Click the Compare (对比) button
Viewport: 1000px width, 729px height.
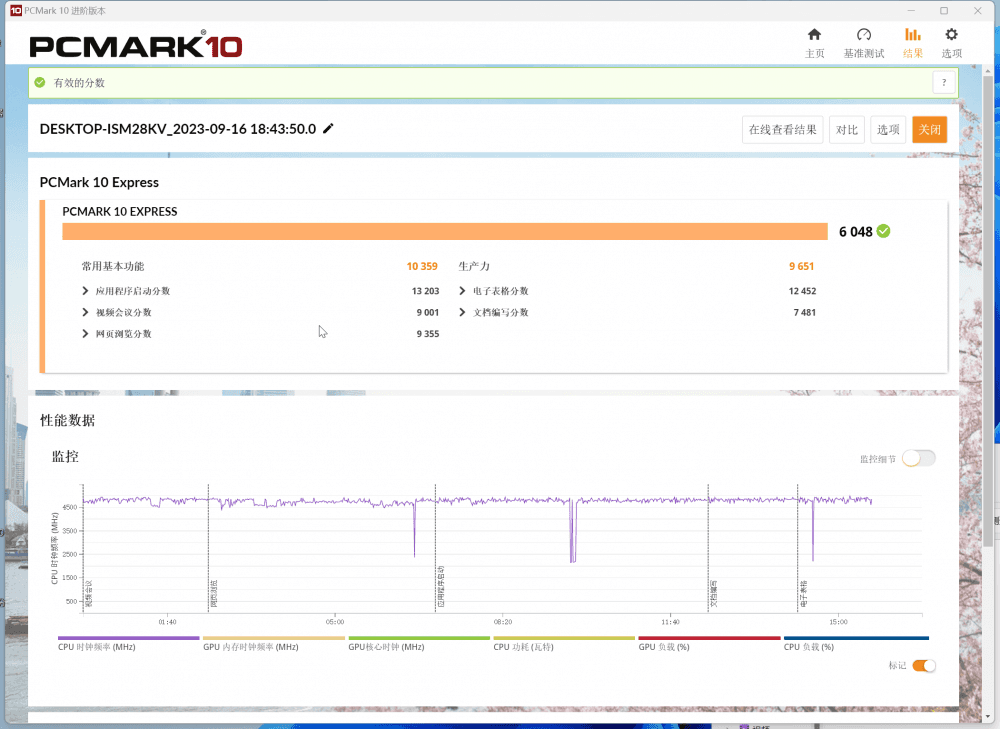tap(847, 130)
